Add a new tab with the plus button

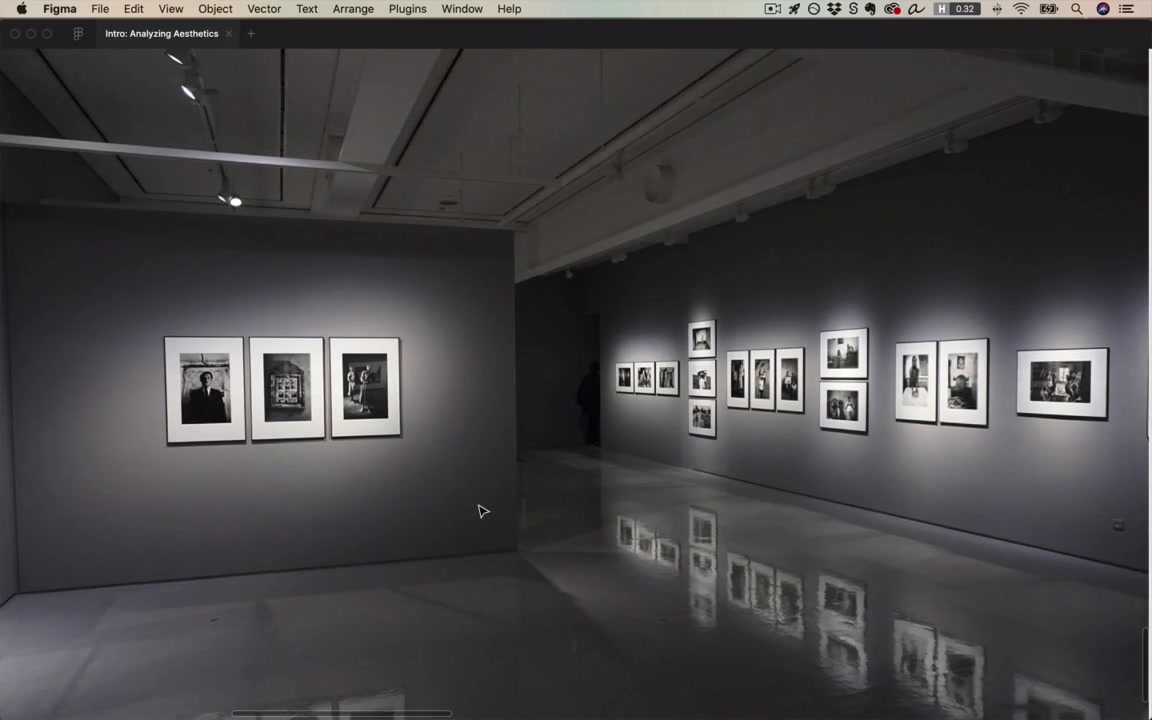click(x=251, y=34)
